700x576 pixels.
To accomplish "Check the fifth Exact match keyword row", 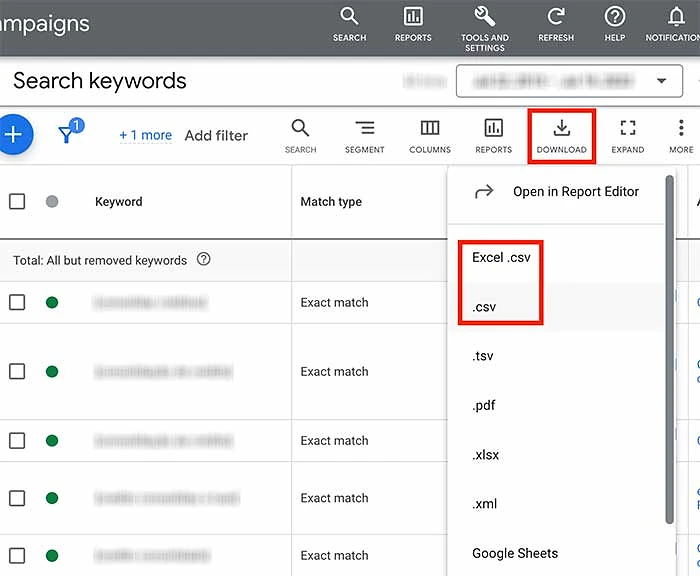I will pos(17,555).
